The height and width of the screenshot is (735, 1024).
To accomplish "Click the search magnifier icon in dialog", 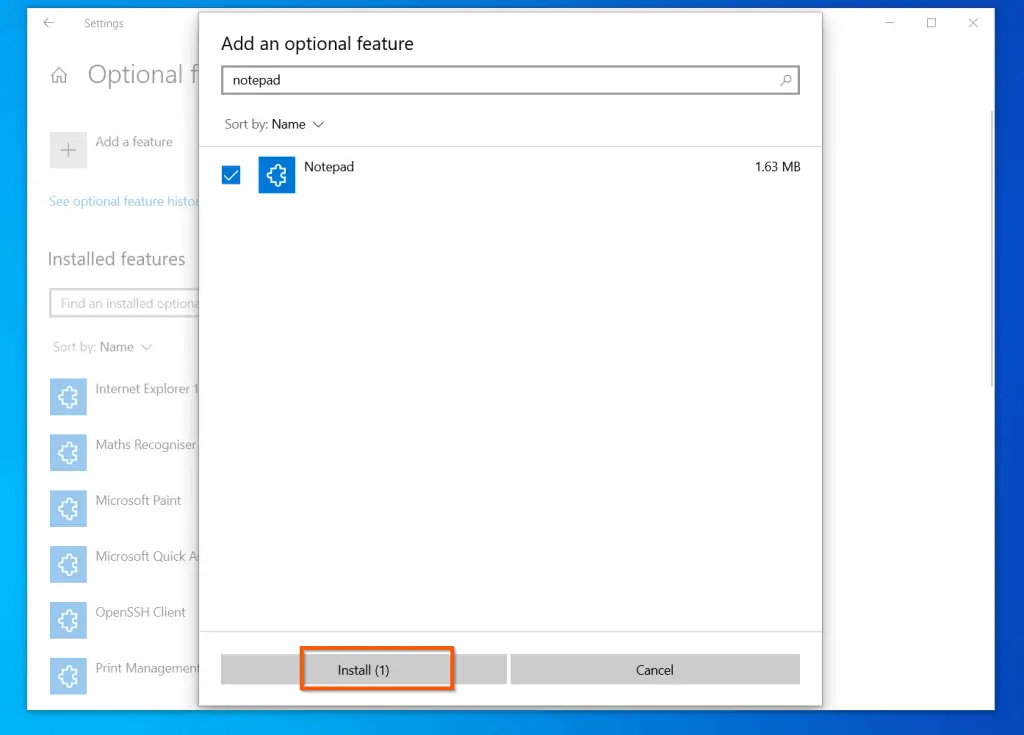I will click(786, 80).
